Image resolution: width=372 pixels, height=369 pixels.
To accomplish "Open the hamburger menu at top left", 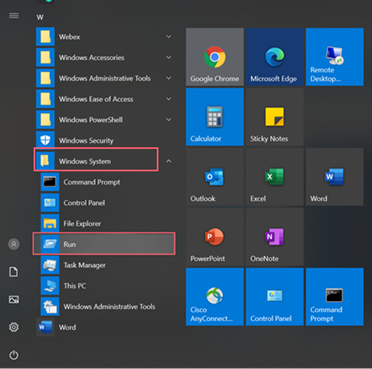I will pos(14,16).
